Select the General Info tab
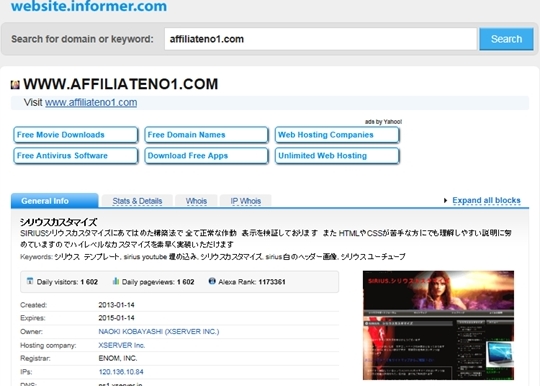The image size is (540, 386). (x=54, y=201)
